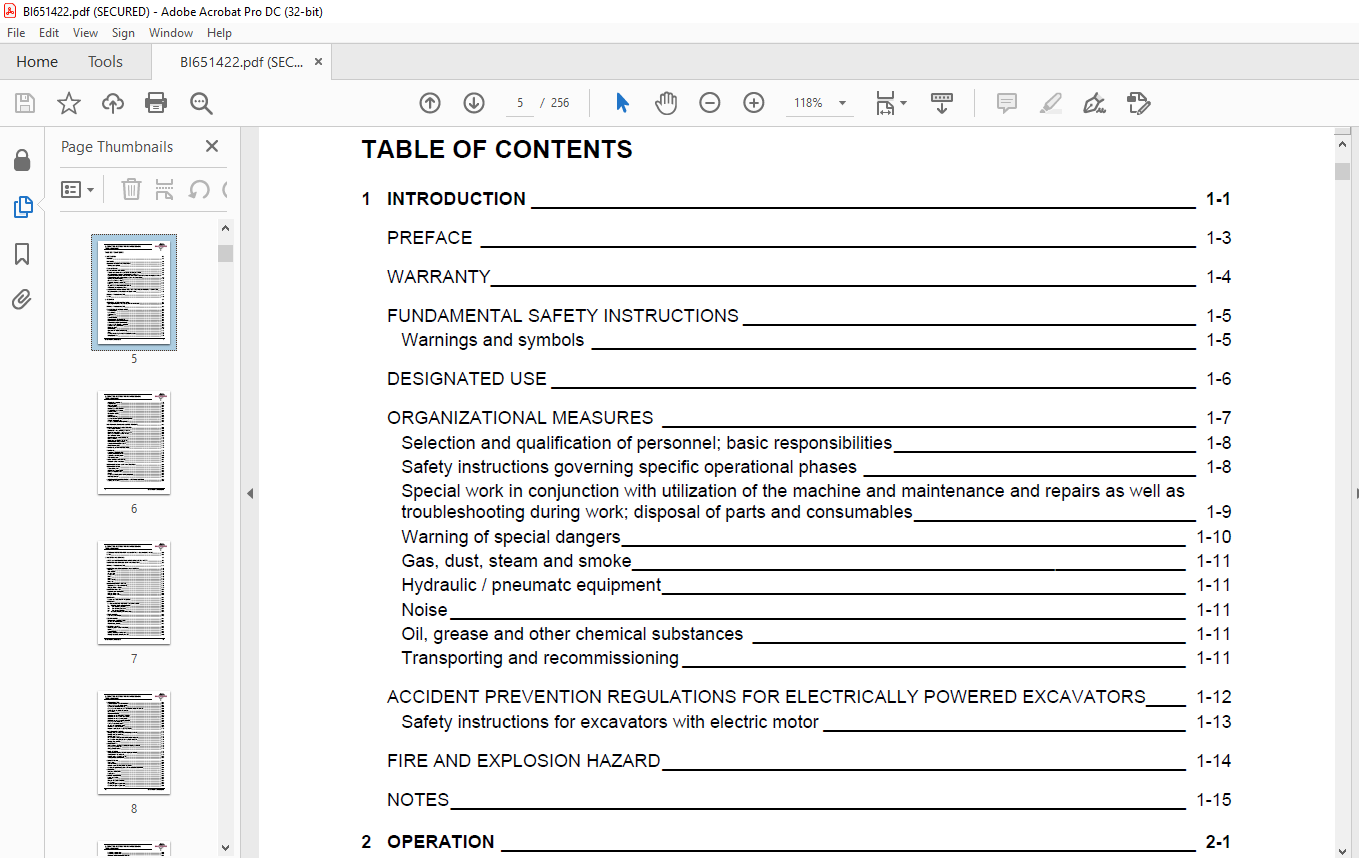
Task: Click the zoom in plus button
Action: (754, 103)
